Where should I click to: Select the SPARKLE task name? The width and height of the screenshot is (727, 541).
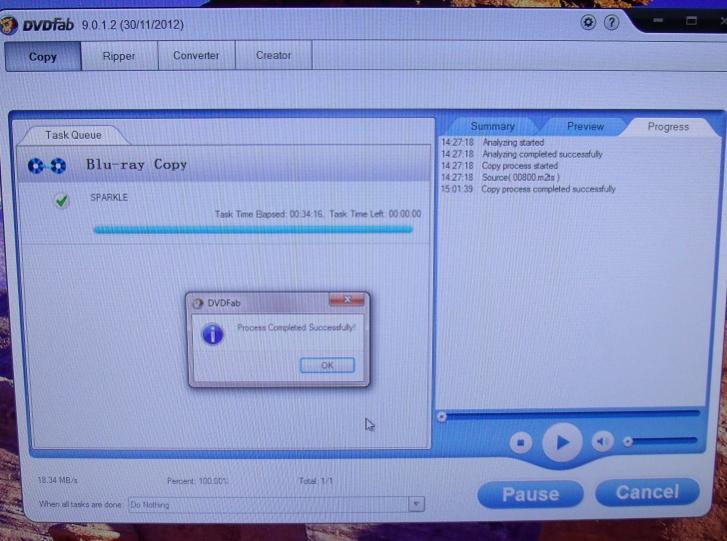(109, 197)
